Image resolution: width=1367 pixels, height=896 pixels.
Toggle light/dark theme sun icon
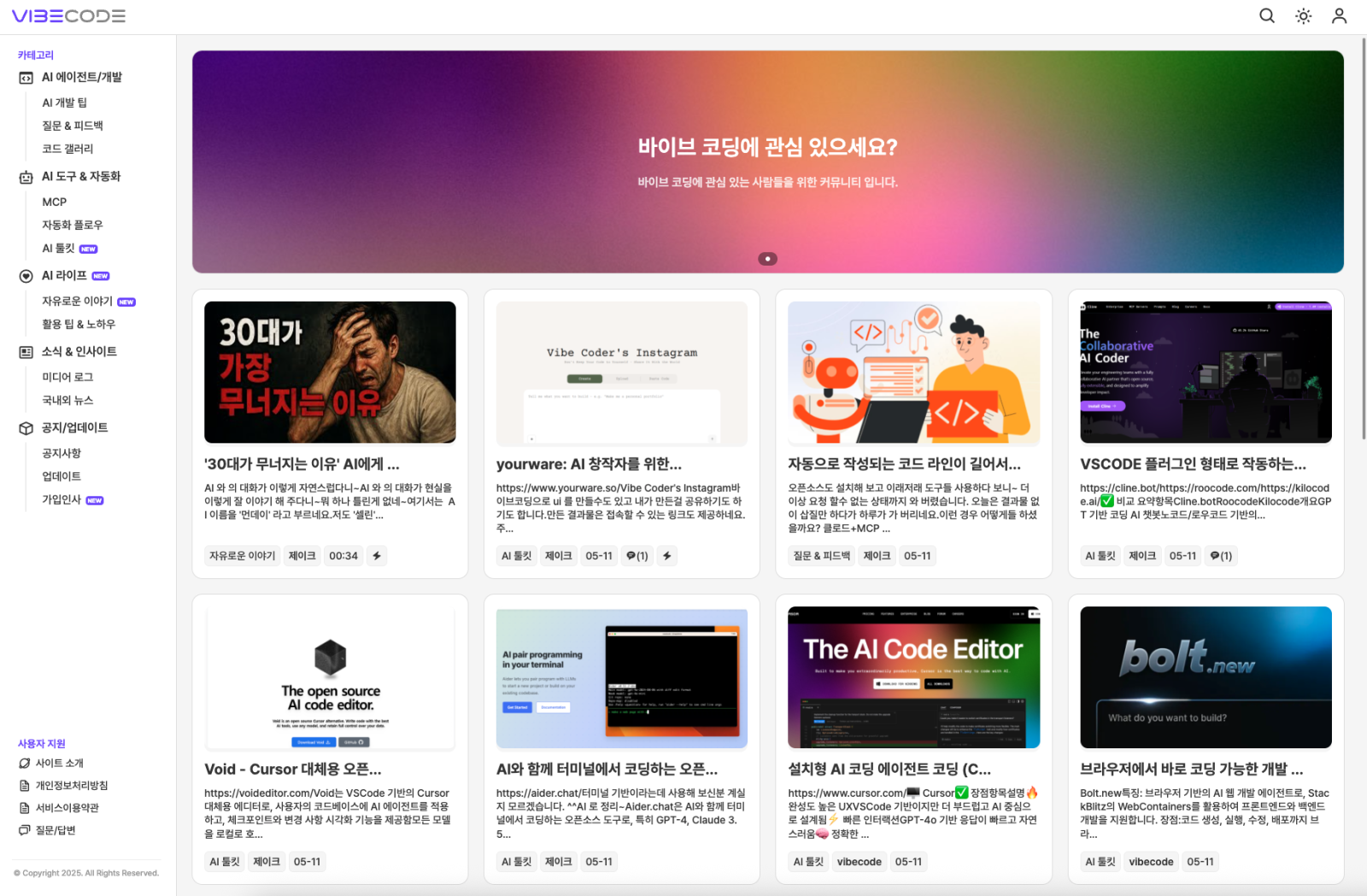[1303, 15]
